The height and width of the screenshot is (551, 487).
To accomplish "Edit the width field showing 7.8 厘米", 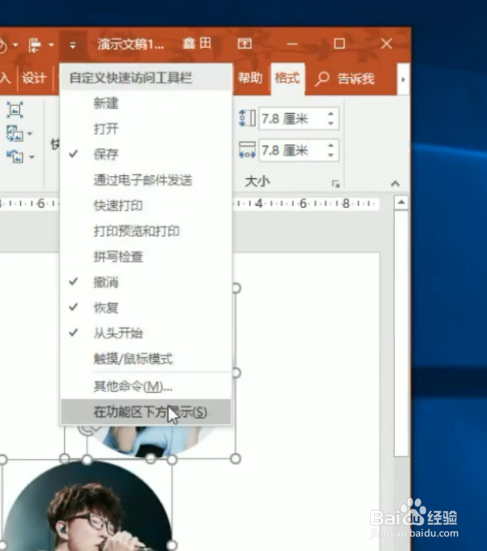I will point(292,150).
